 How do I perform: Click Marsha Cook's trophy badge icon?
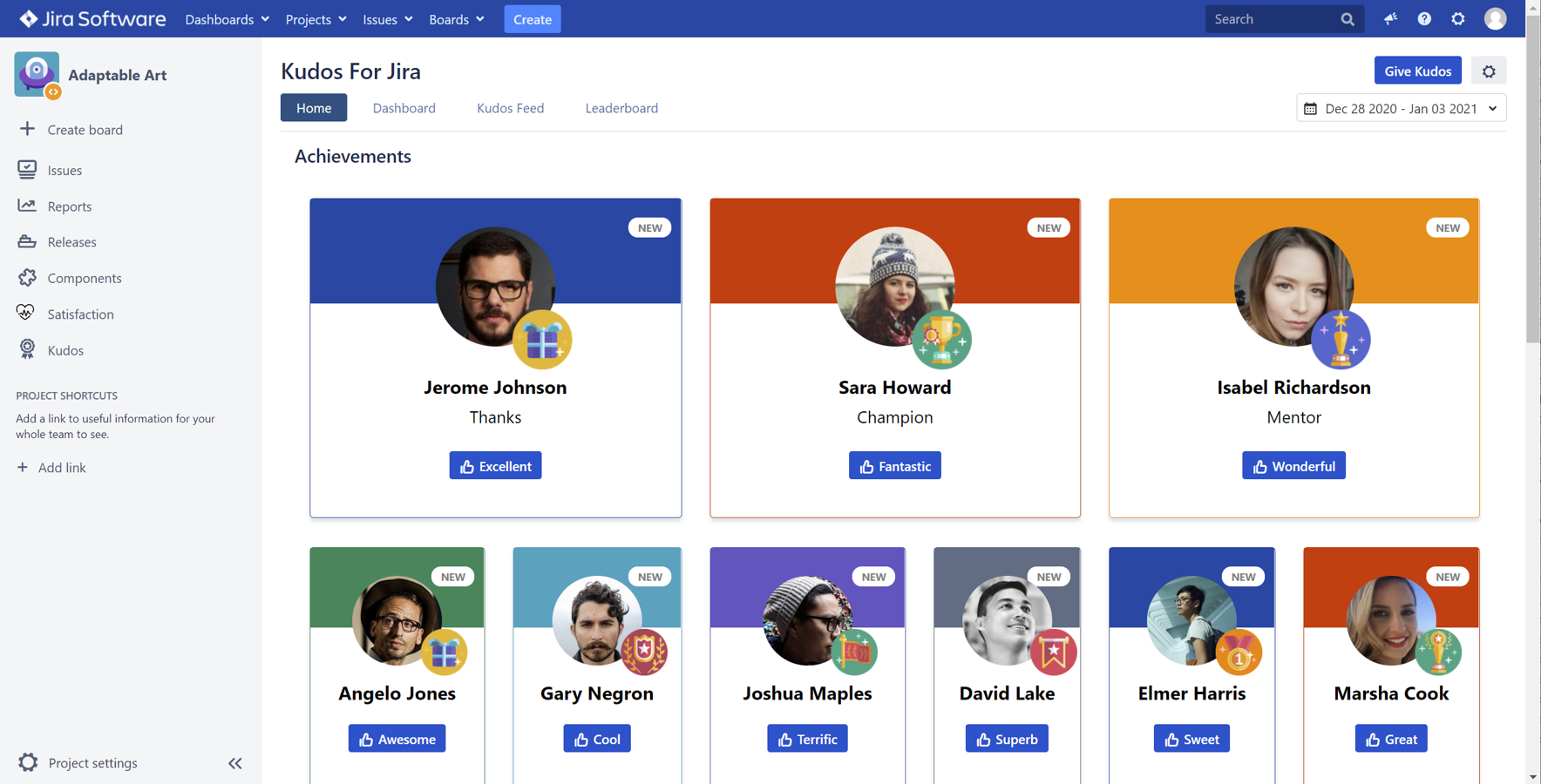(x=1438, y=652)
